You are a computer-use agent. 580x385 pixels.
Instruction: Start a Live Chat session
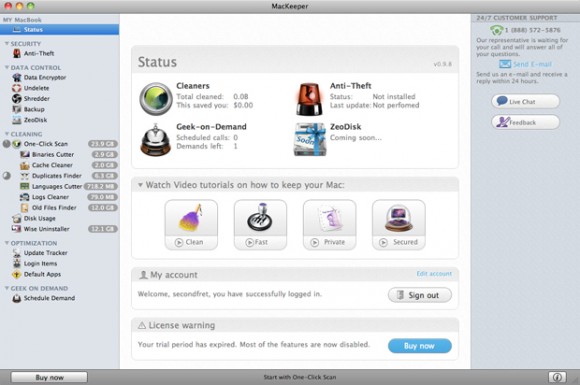[x=526, y=101]
